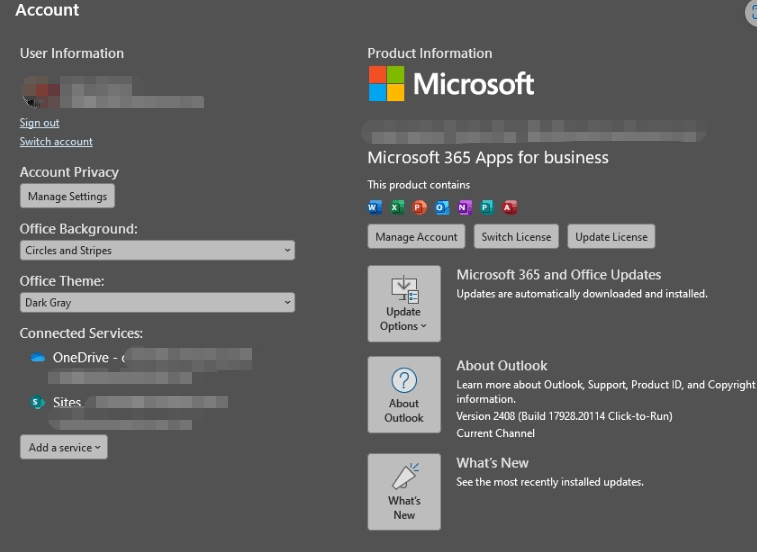Click the Microsoft four-square logo
This screenshot has width=757, height=552.
click(386, 84)
